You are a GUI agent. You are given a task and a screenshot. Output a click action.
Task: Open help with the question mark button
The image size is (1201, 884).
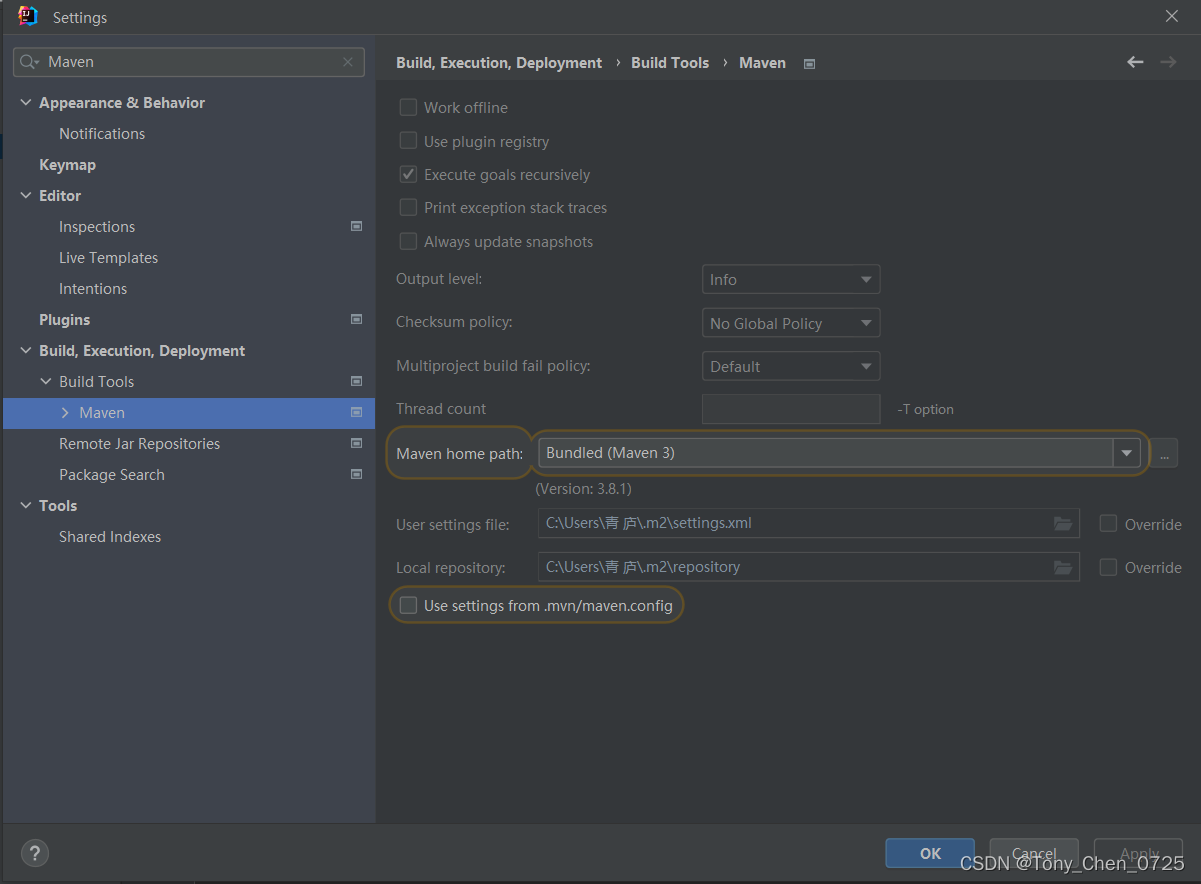[x=35, y=853]
